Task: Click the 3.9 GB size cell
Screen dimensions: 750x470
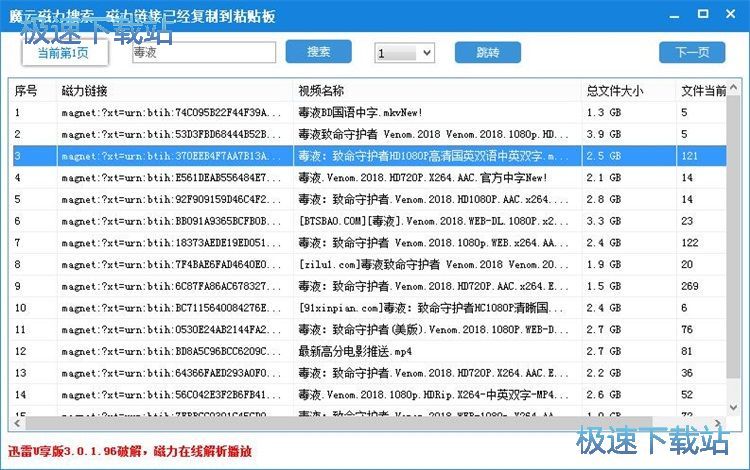Action: pos(604,134)
